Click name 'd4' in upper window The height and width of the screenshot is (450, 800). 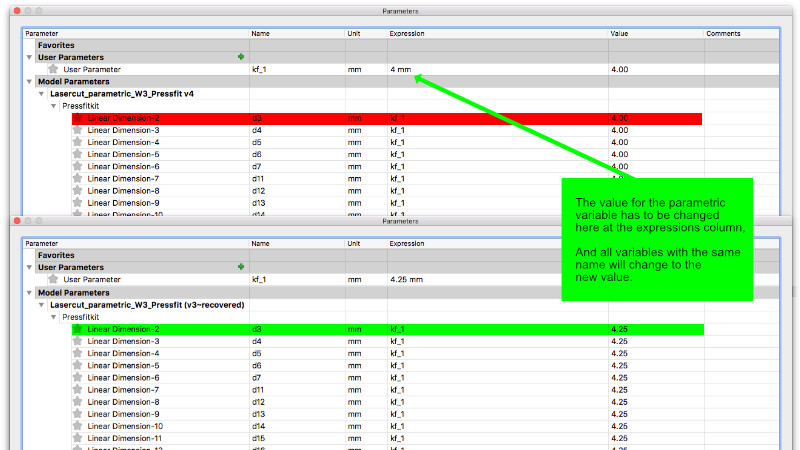257,130
